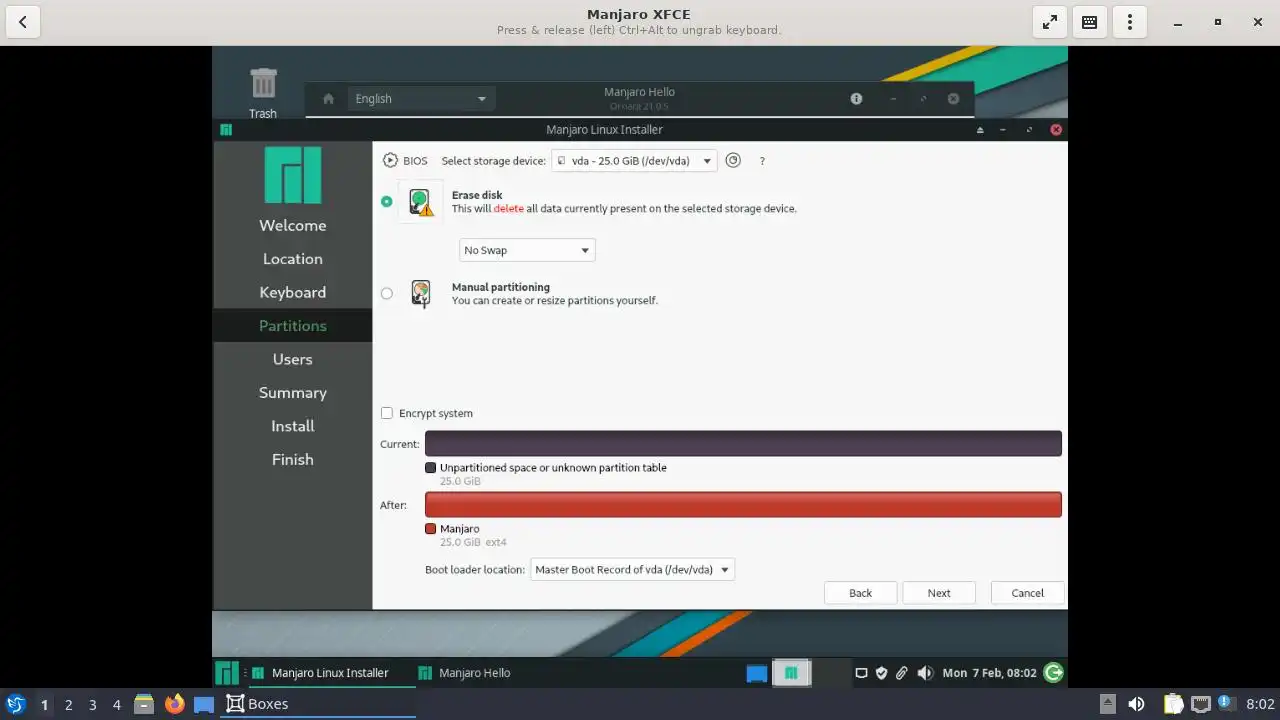Go to the Keyboard installer step
This screenshot has height=720, width=1280.
coord(292,292)
